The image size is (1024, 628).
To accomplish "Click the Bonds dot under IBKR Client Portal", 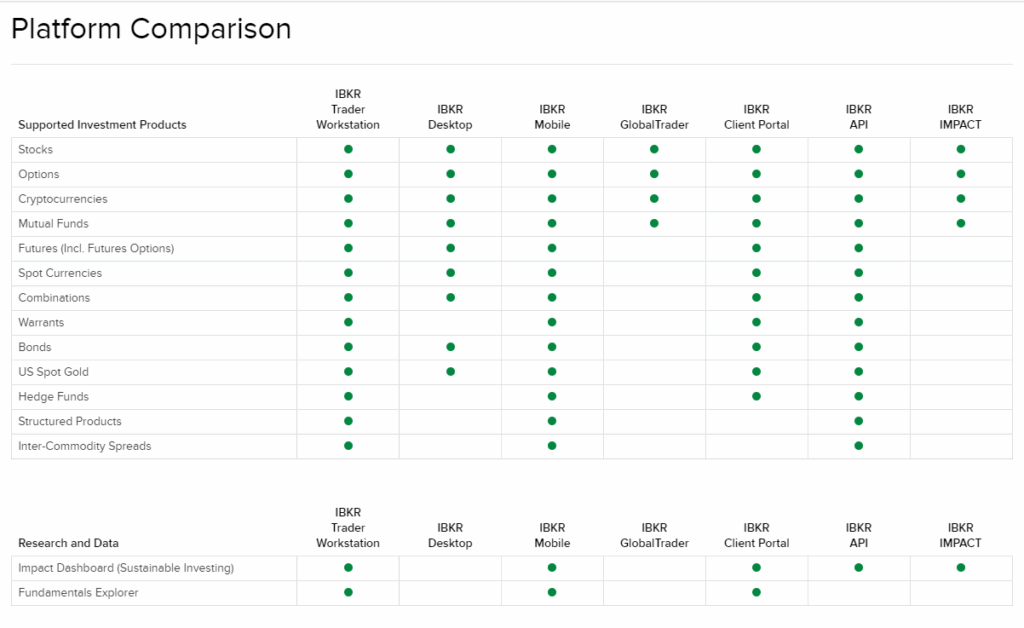I will pos(756,347).
